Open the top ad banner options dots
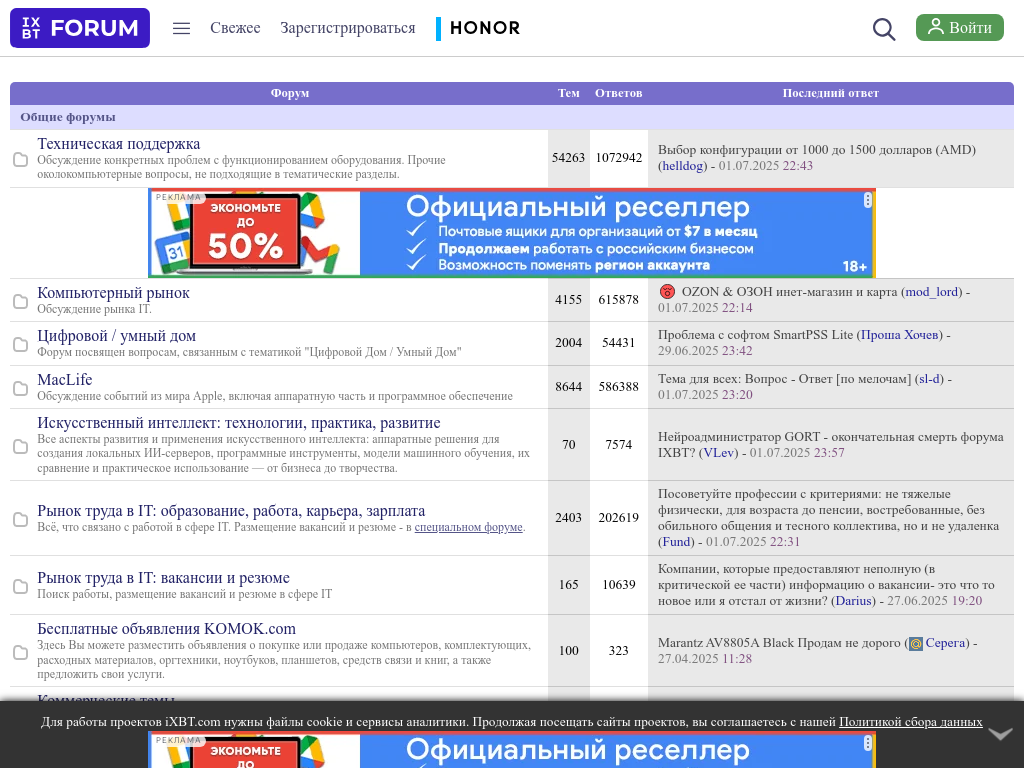The width and height of the screenshot is (1024, 768). click(867, 200)
